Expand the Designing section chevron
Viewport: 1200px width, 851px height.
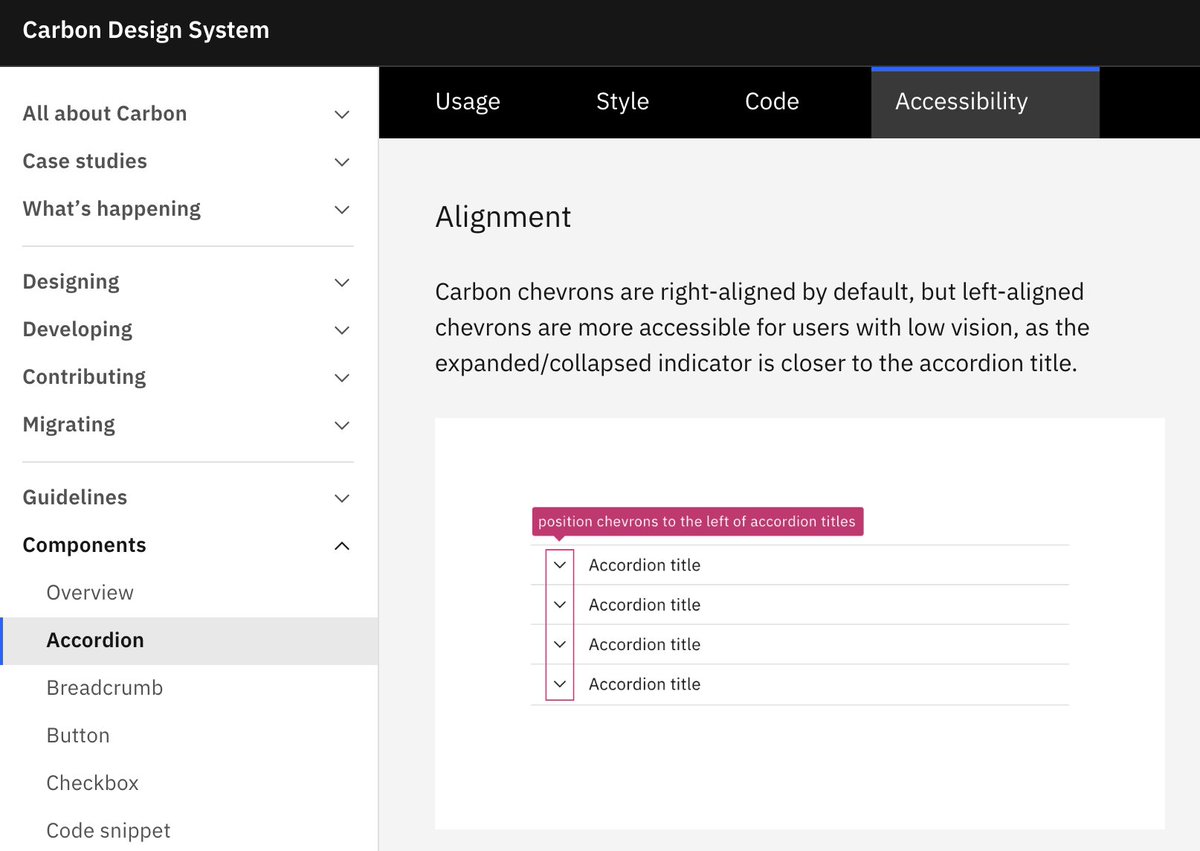point(342,282)
